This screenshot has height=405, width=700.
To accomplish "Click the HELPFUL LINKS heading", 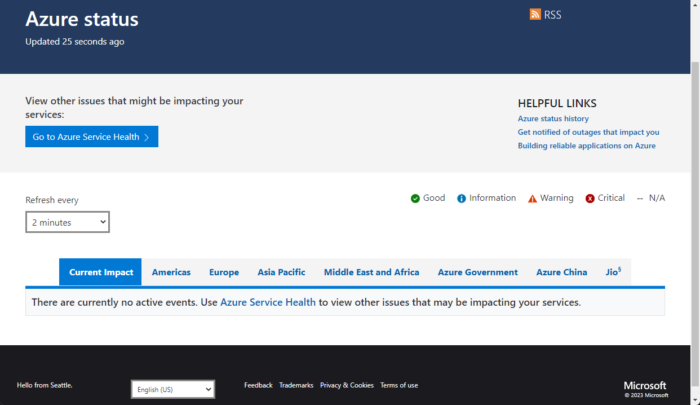I will 557,103.
